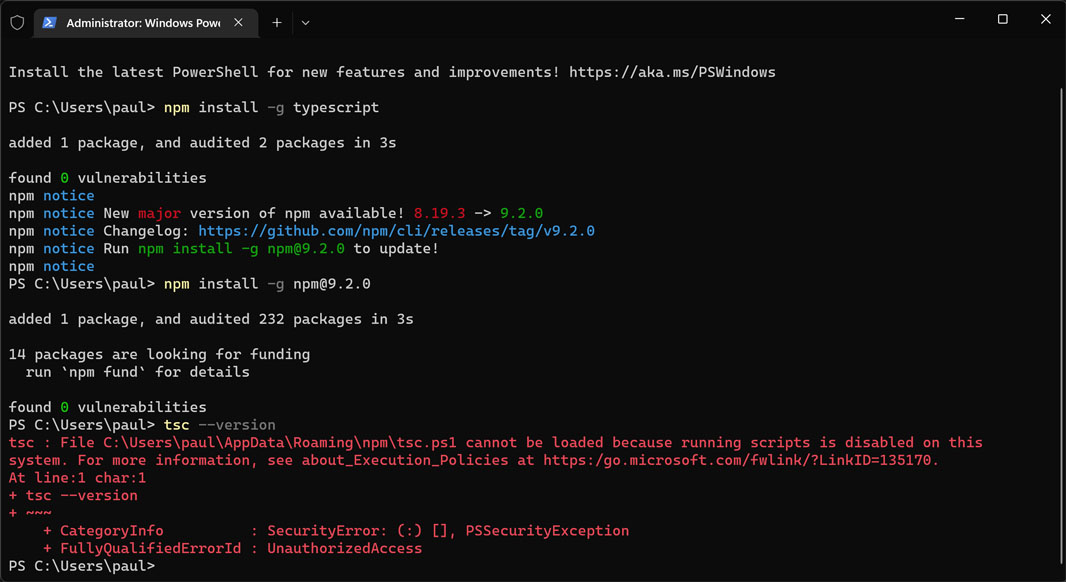The image size is (1066, 582).
Task: Click the UnauthorizedAccess error ID text
Action: pyautogui.click(x=344, y=548)
